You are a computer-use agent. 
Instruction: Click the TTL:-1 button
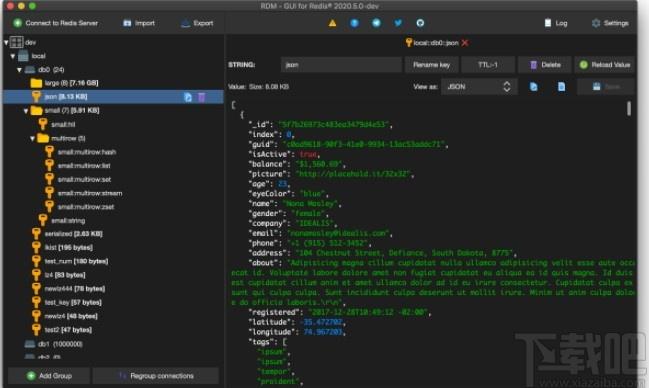(488, 65)
